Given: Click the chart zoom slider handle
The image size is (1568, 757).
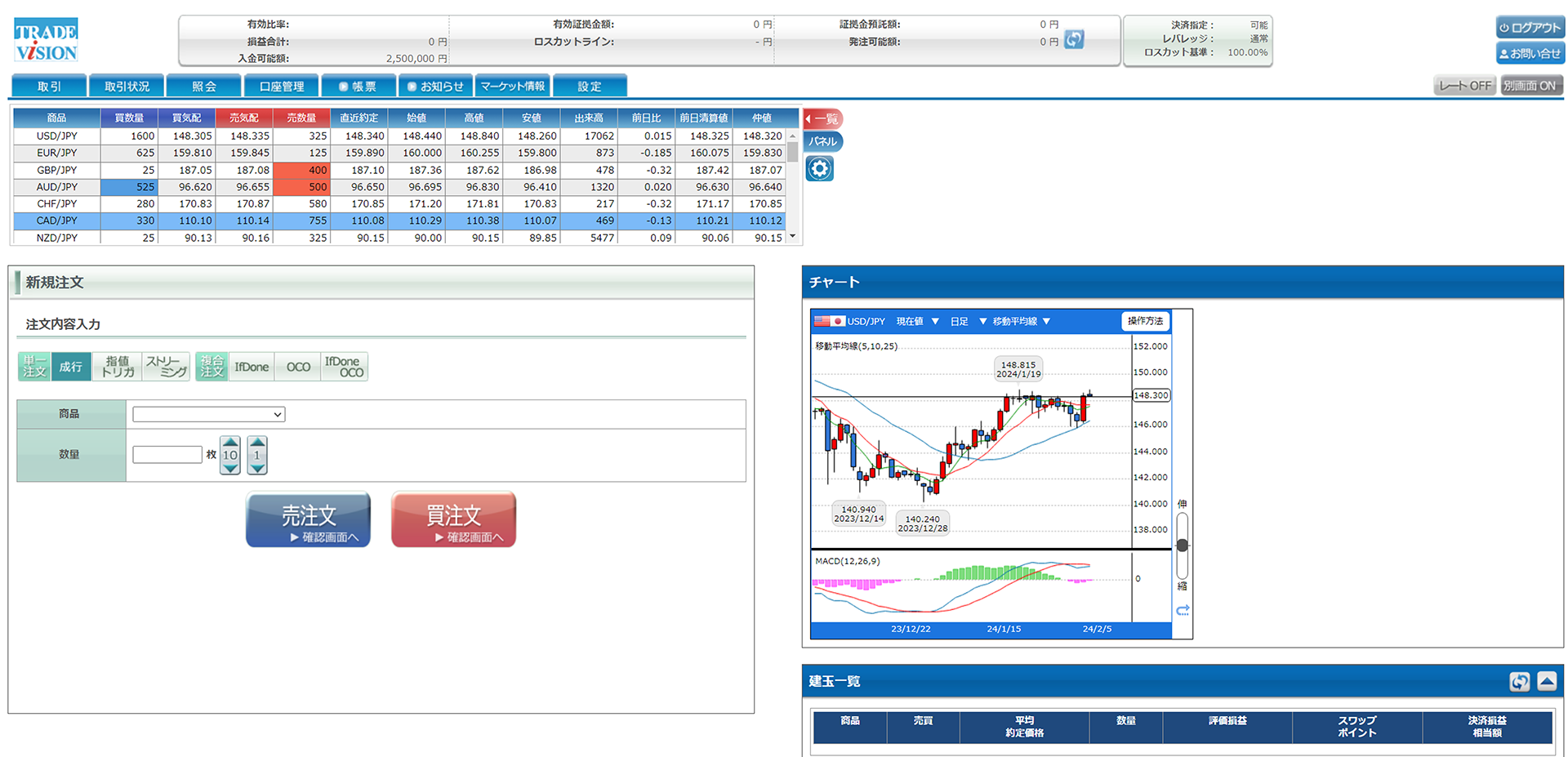Looking at the screenshot, I should tap(1182, 545).
